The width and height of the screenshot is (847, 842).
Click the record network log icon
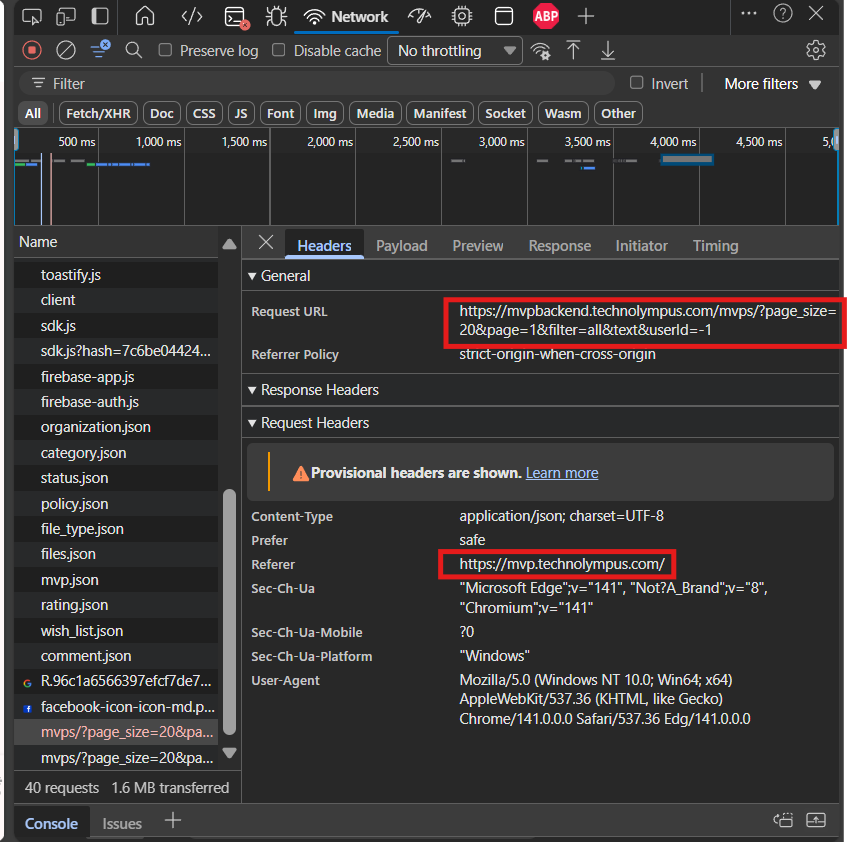click(32, 50)
